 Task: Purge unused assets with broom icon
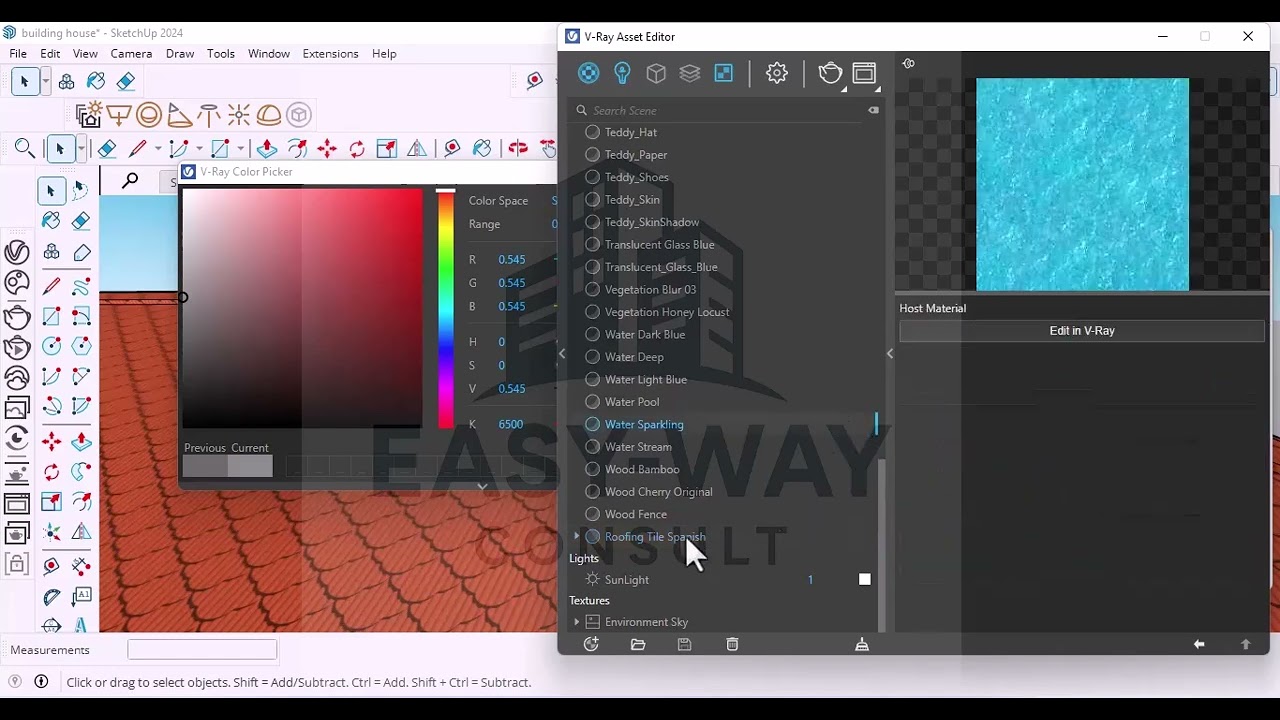(862, 644)
